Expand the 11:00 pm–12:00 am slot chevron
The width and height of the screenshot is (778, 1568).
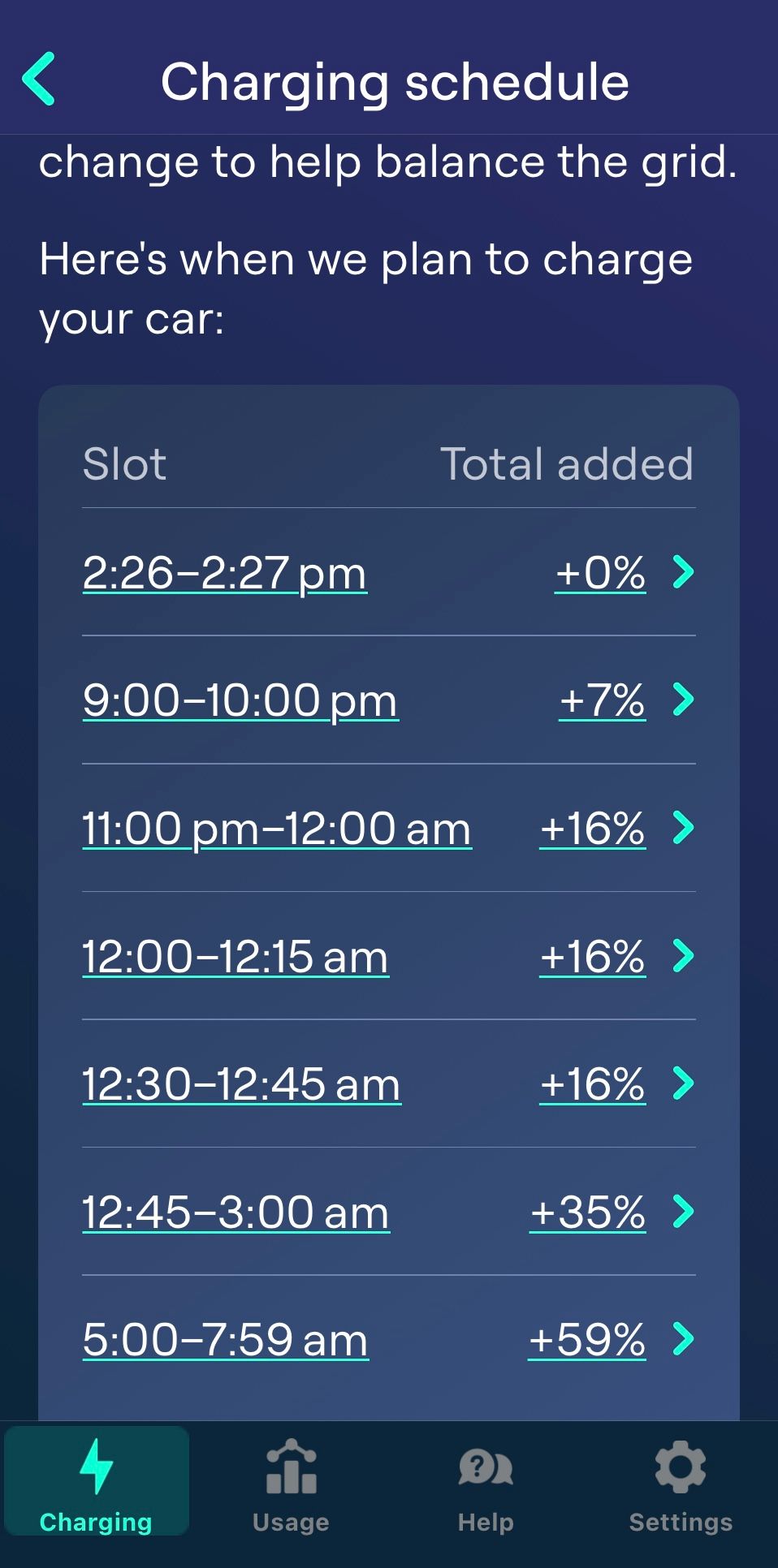(684, 828)
